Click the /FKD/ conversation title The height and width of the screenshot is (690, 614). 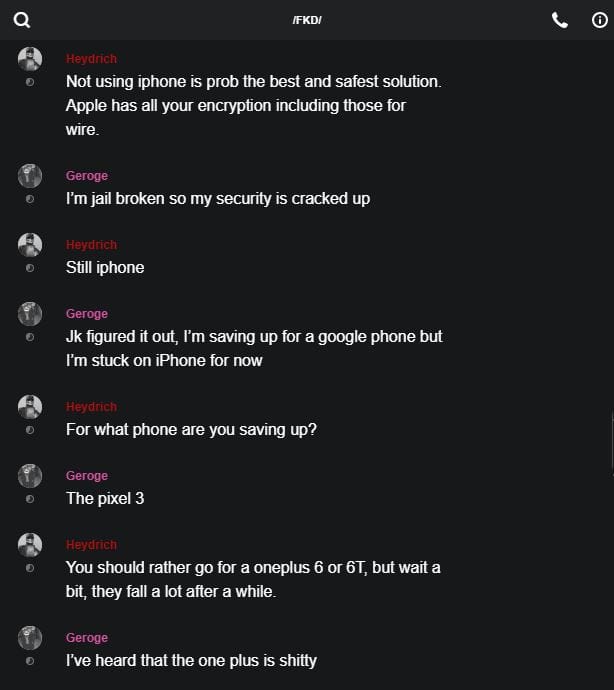pyautogui.click(x=307, y=20)
